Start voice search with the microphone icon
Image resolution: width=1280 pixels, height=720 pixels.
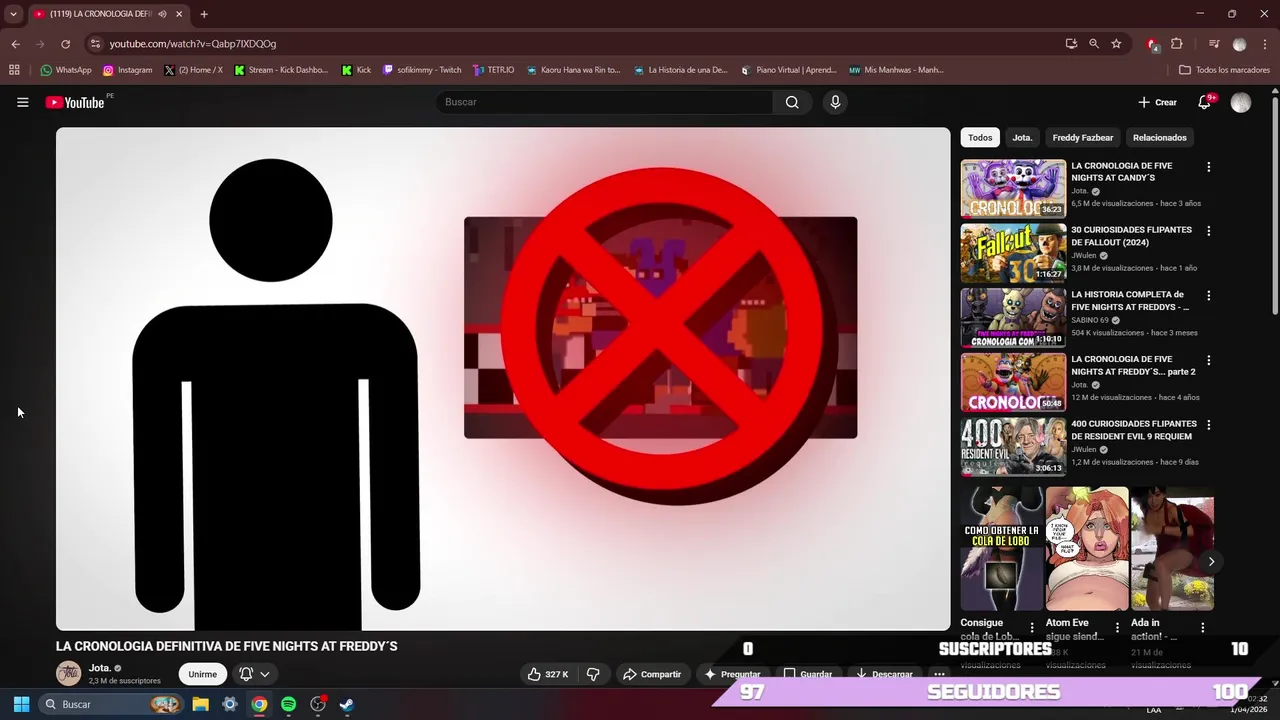835,102
